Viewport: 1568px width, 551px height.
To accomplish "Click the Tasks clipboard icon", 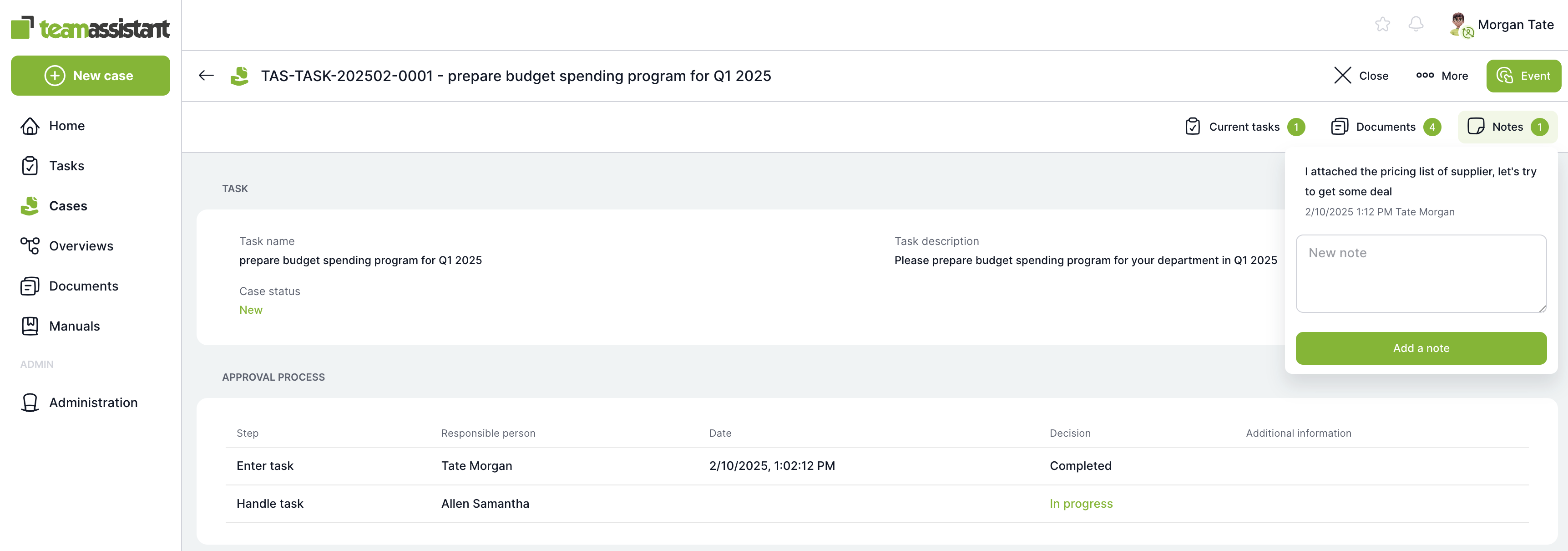I will tap(30, 166).
